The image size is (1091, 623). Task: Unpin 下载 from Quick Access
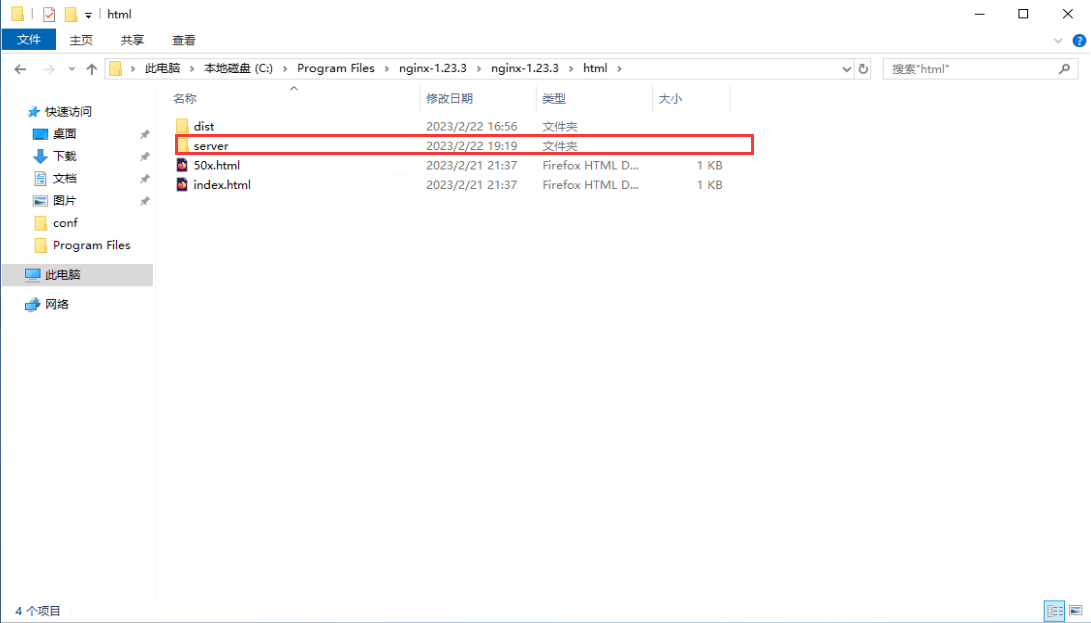(144, 156)
